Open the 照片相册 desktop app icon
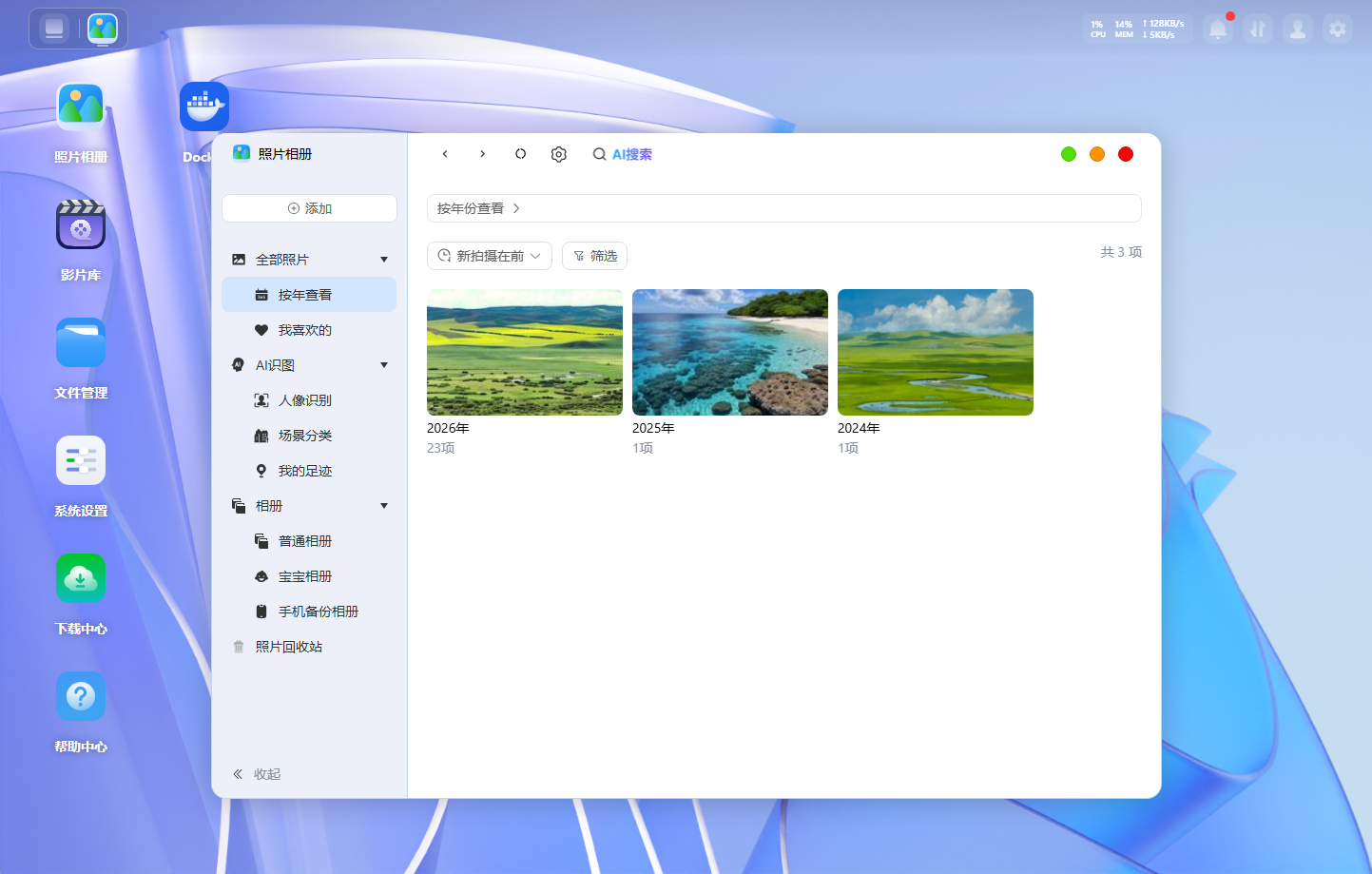 [x=81, y=107]
